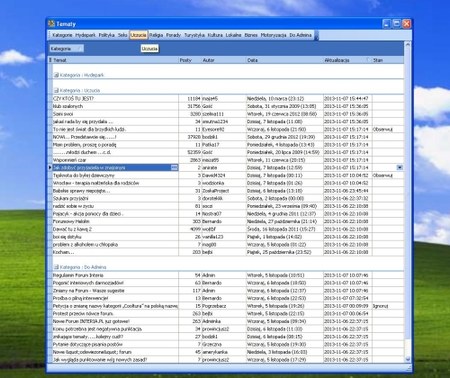Switch to the Turystyka category tab
Viewport: 450px width, 378px height.
pos(194,35)
